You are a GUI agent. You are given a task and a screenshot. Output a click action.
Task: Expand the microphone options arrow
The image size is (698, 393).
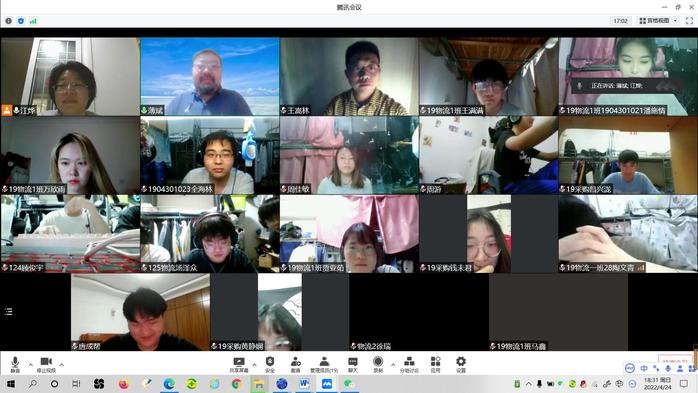tap(31, 365)
